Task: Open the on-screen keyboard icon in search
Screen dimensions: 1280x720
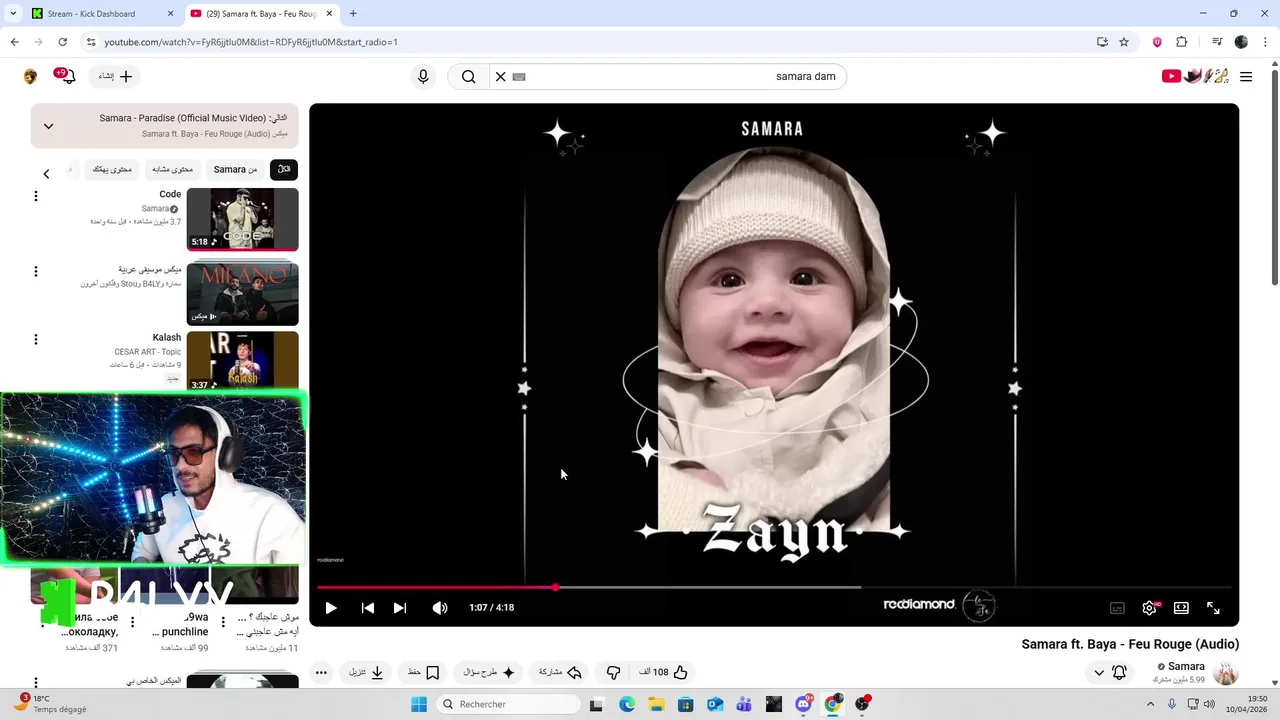Action: pyautogui.click(x=519, y=77)
